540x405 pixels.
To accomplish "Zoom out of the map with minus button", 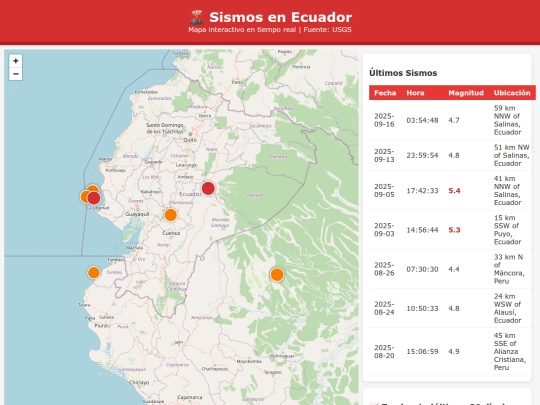I will click(15, 74).
